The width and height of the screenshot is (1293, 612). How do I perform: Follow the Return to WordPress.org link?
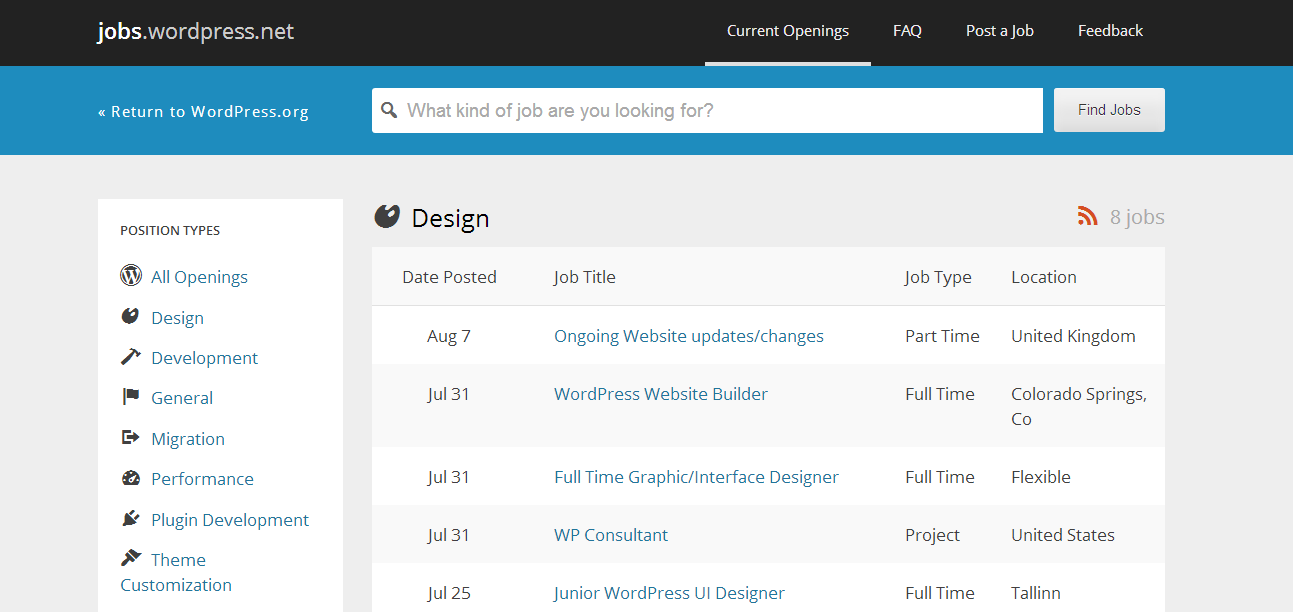pyautogui.click(x=203, y=112)
